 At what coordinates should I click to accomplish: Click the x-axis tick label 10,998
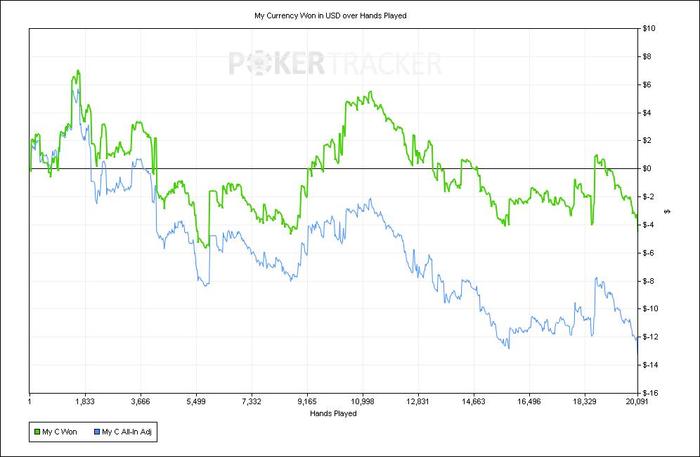(362, 402)
